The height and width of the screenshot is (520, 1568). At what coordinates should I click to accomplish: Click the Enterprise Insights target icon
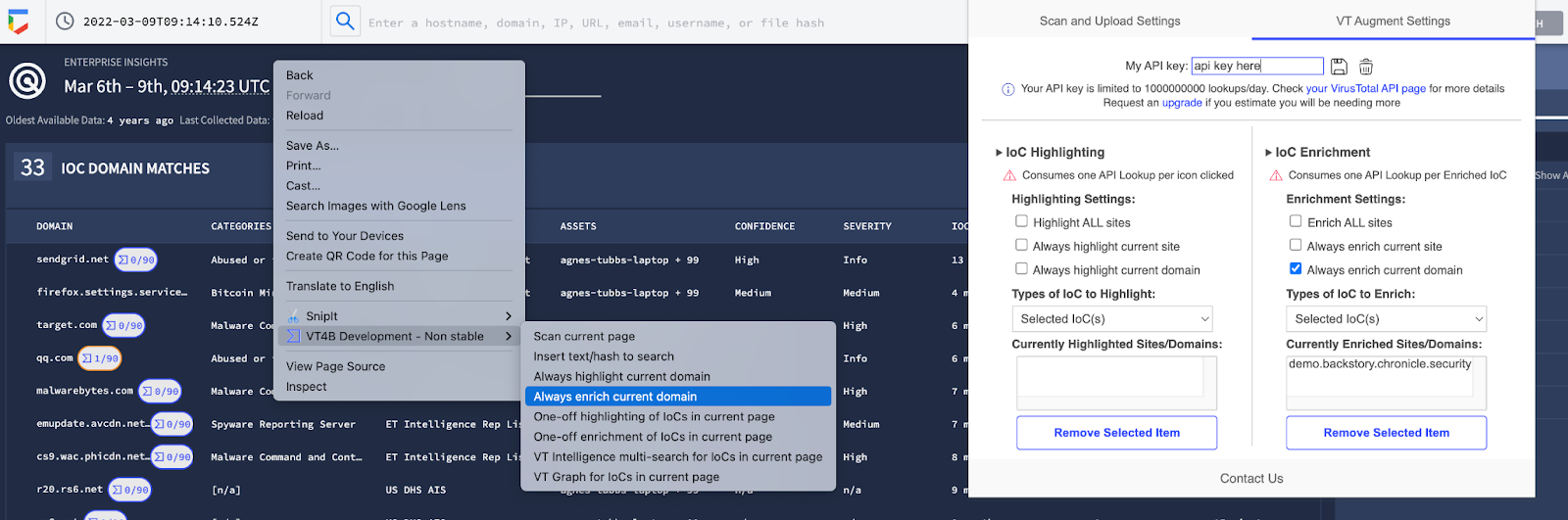27,80
